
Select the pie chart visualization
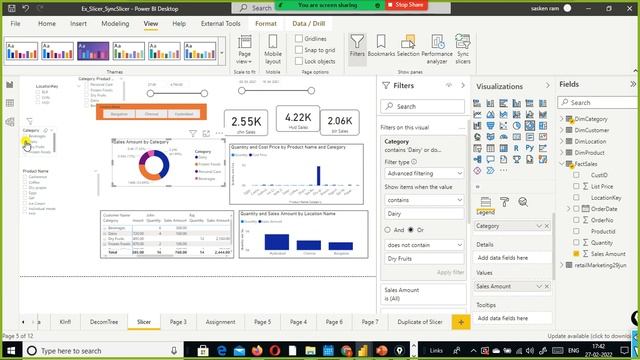(517, 126)
